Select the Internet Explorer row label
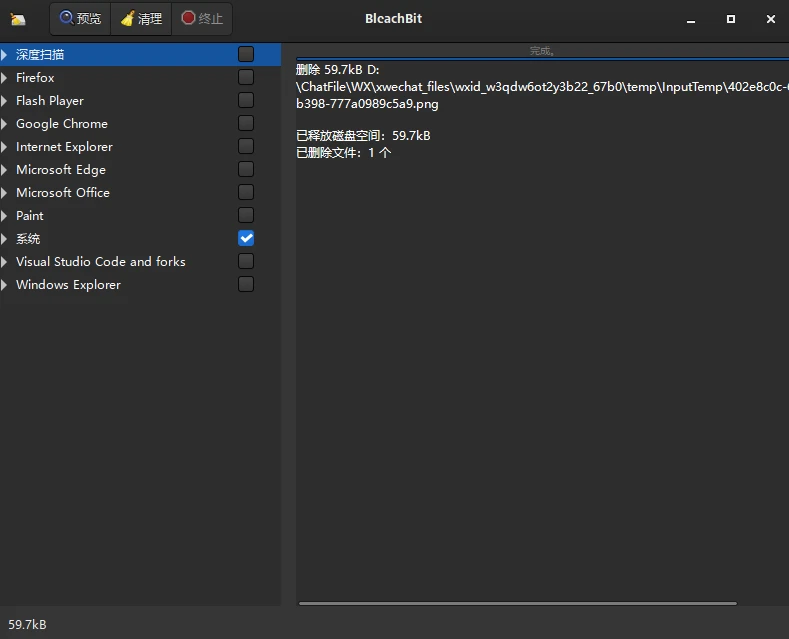 click(x=64, y=147)
